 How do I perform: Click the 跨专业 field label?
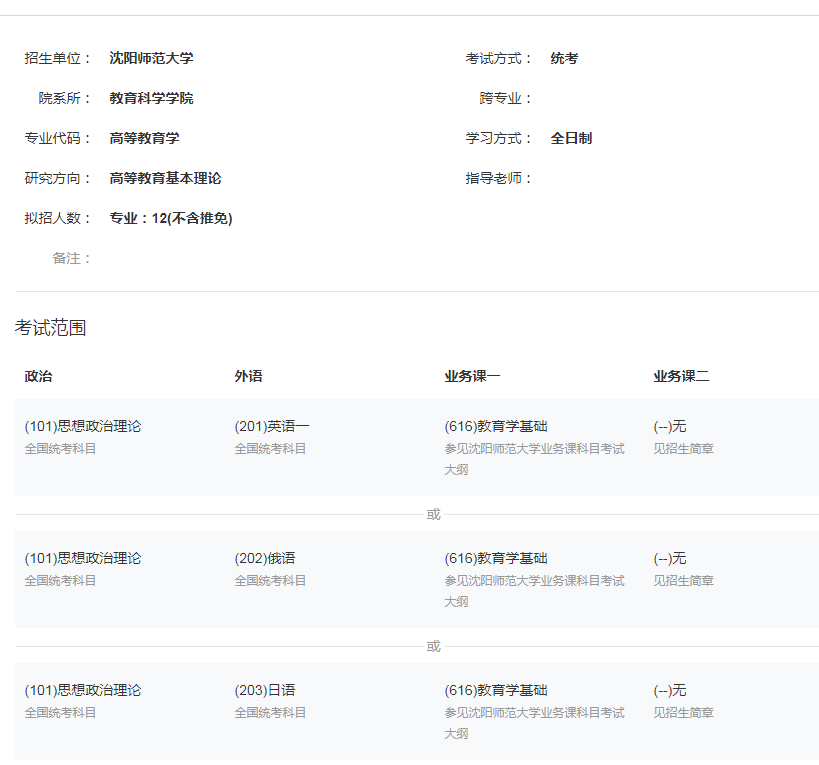pos(505,98)
